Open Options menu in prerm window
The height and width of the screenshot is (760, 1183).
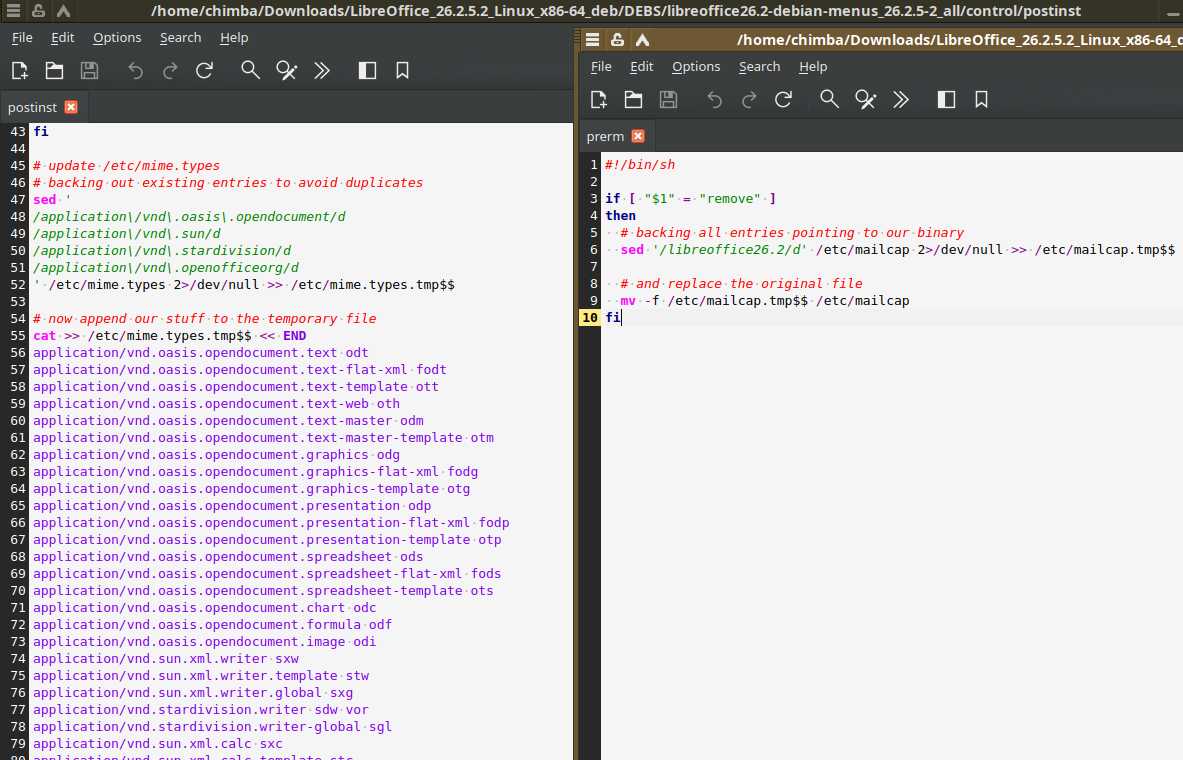[x=696, y=66]
